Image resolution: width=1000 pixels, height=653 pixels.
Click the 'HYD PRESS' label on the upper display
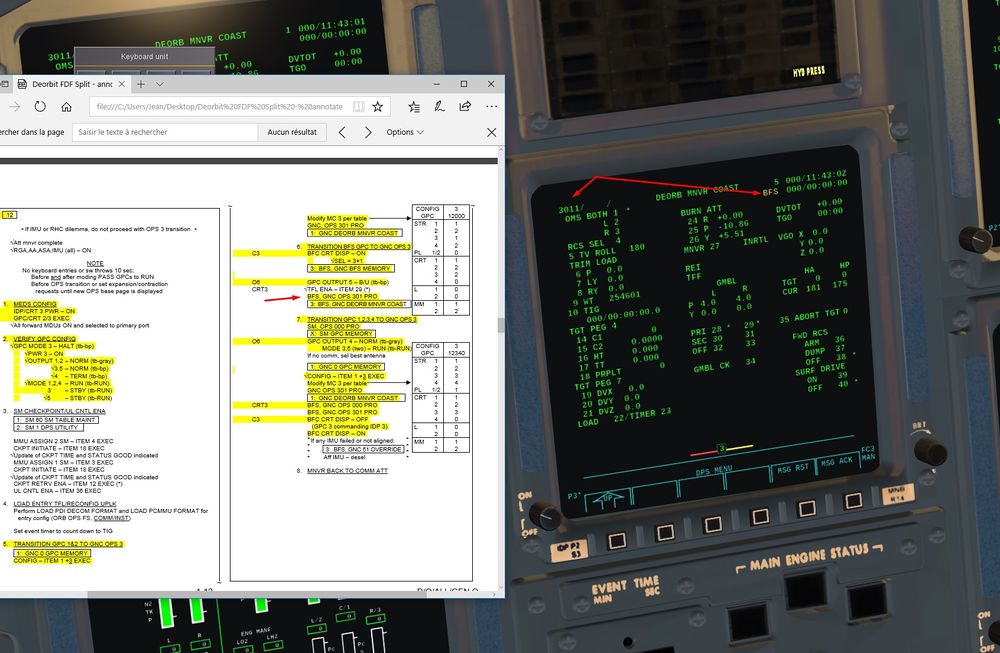click(x=809, y=71)
